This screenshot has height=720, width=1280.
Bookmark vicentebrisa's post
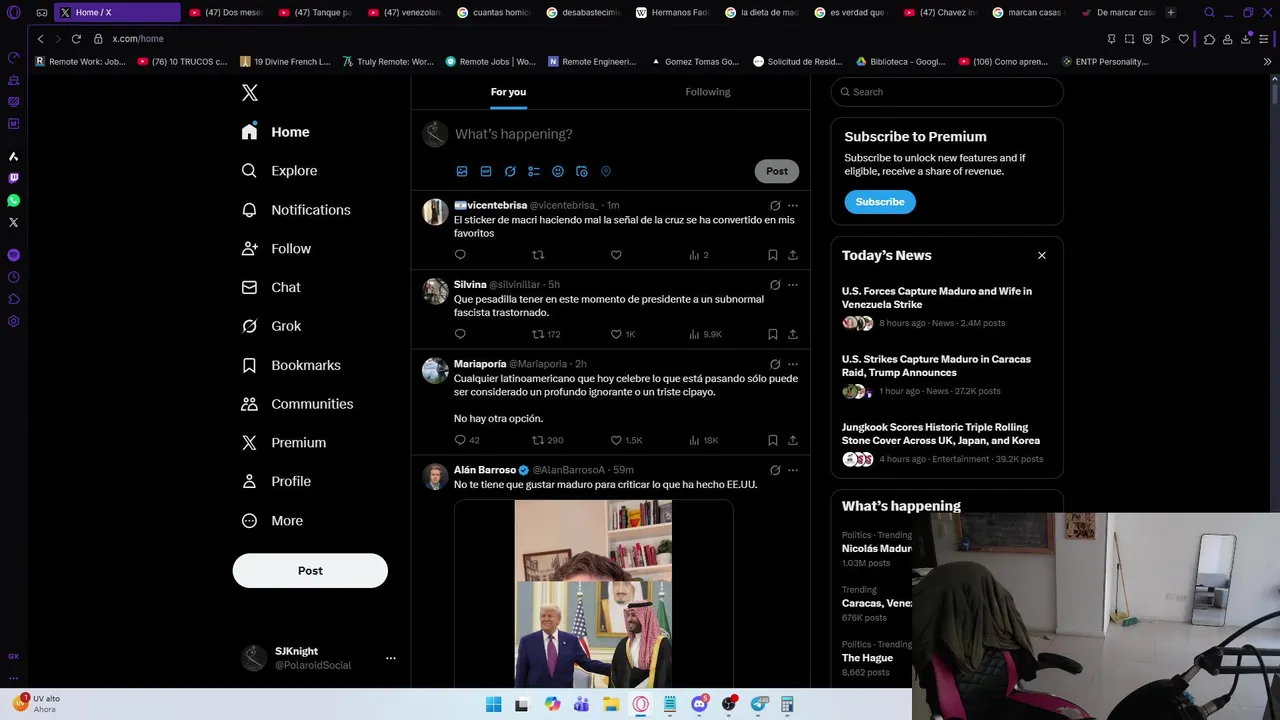click(x=773, y=255)
